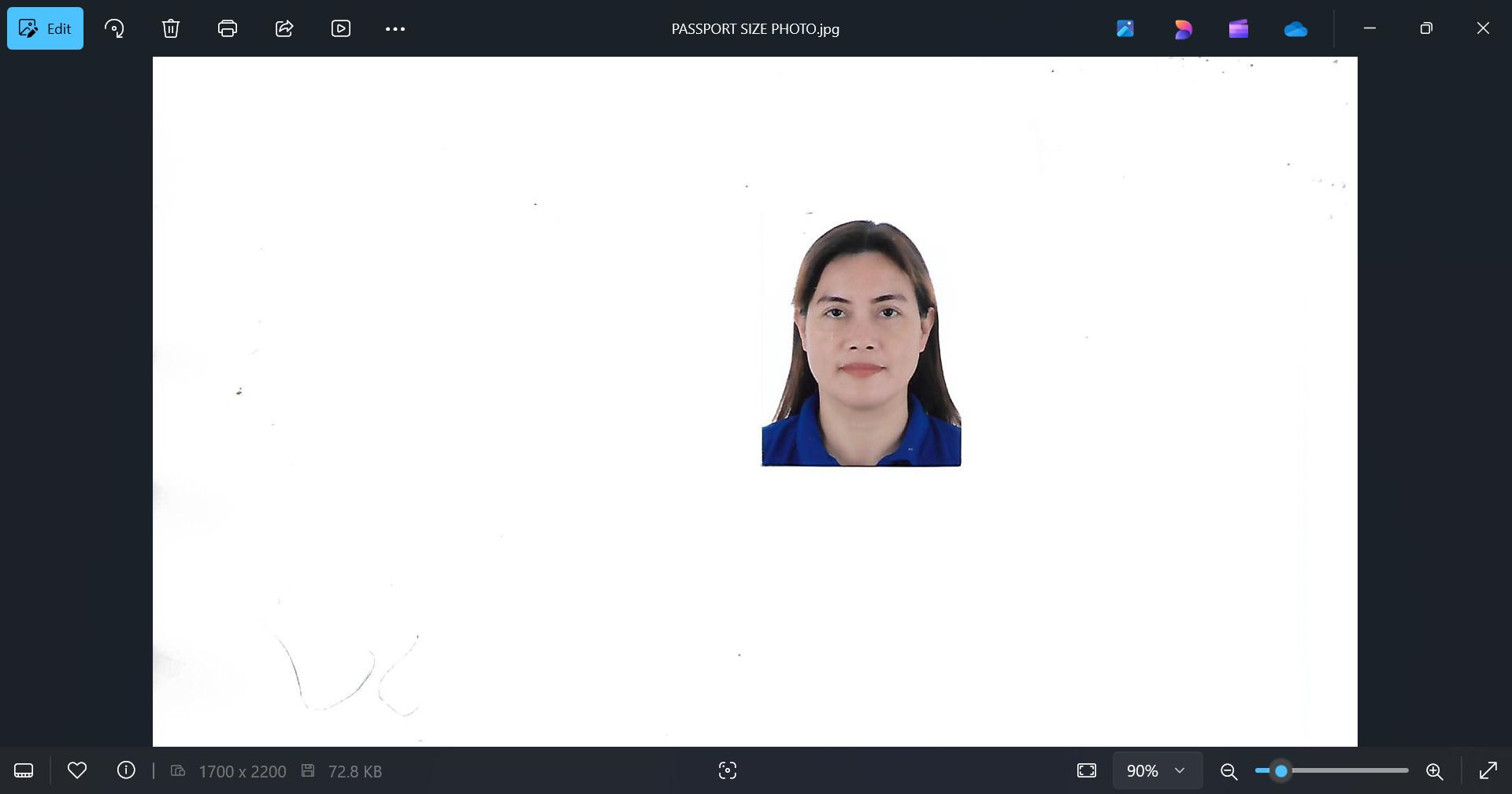Zoom out with the minus magnifier
This screenshot has height=794, width=1512.
1229,771
